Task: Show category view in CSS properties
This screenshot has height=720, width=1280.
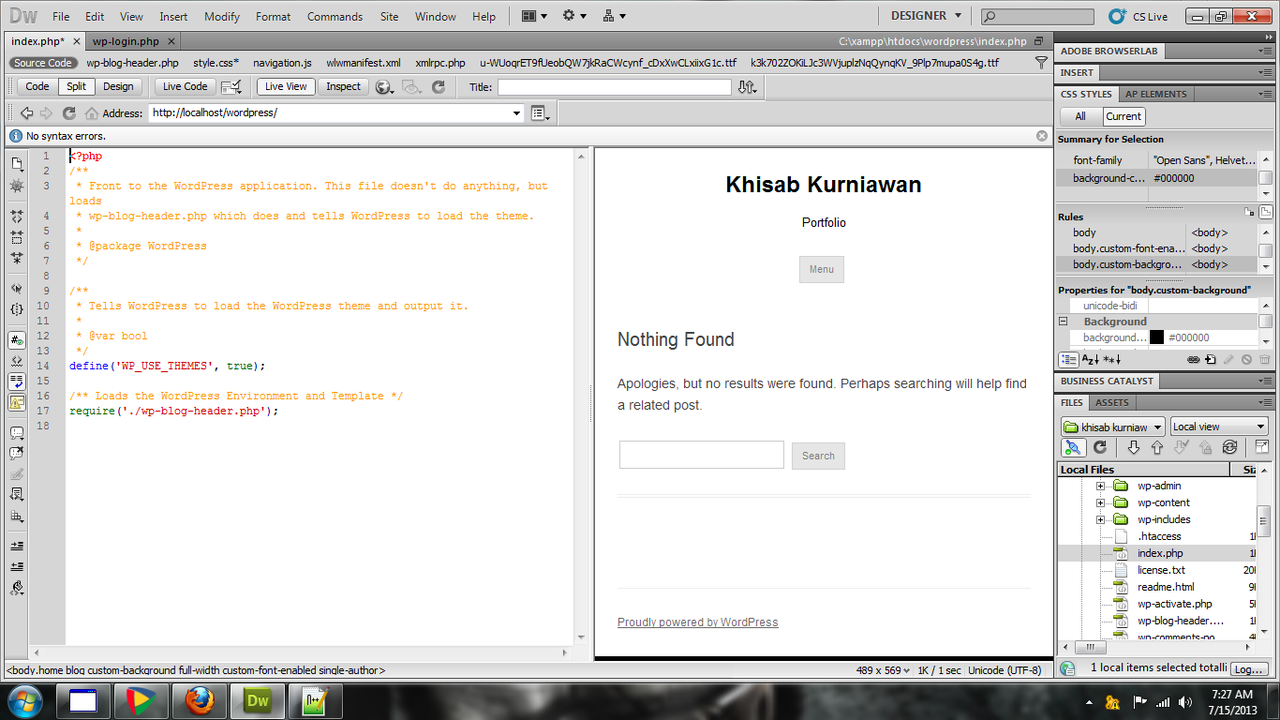Action: (1068, 359)
